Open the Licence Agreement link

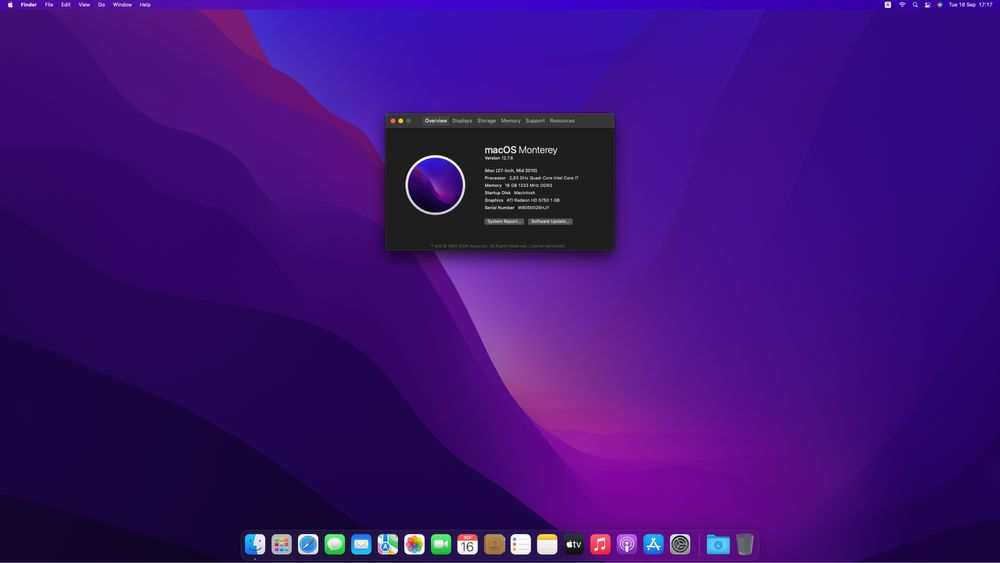547,246
